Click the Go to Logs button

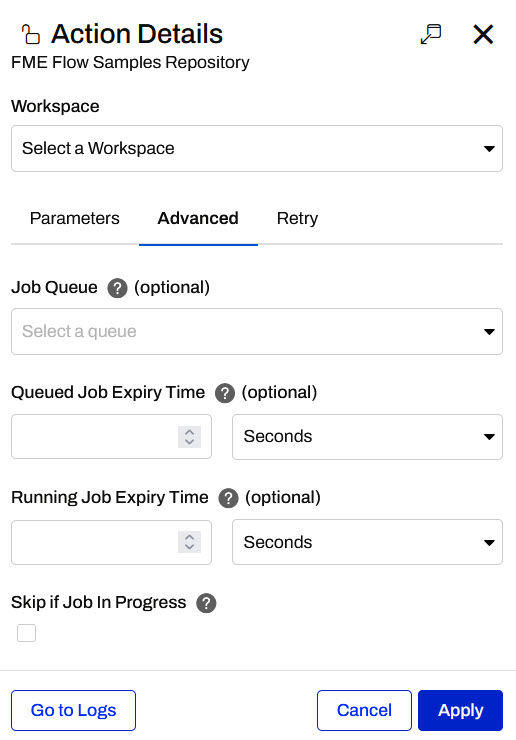pyautogui.click(x=74, y=710)
